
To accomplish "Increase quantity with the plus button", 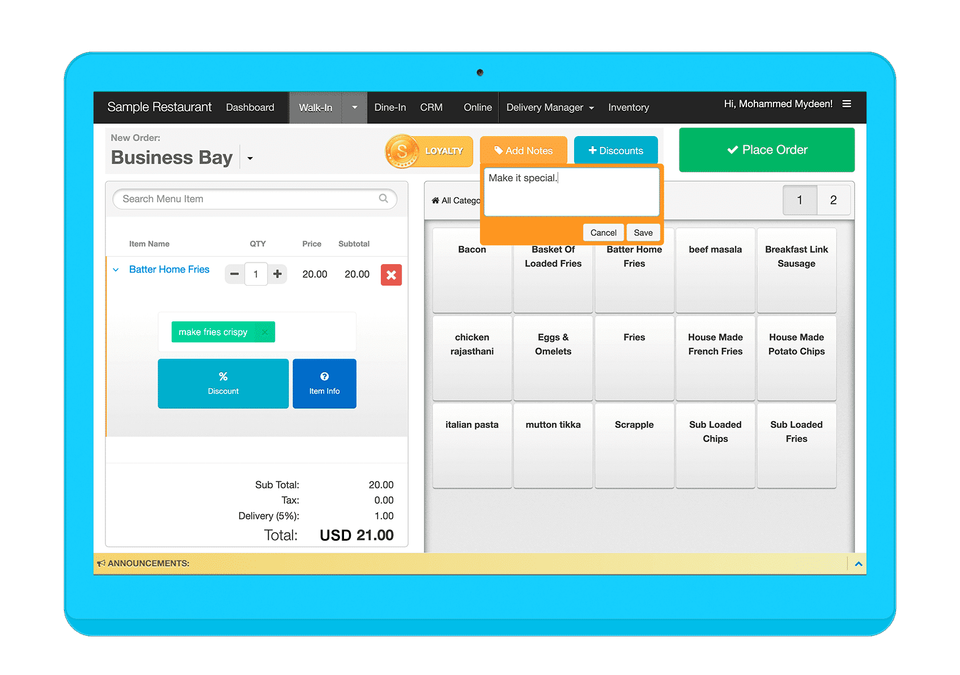I will (x=277, y=274).
